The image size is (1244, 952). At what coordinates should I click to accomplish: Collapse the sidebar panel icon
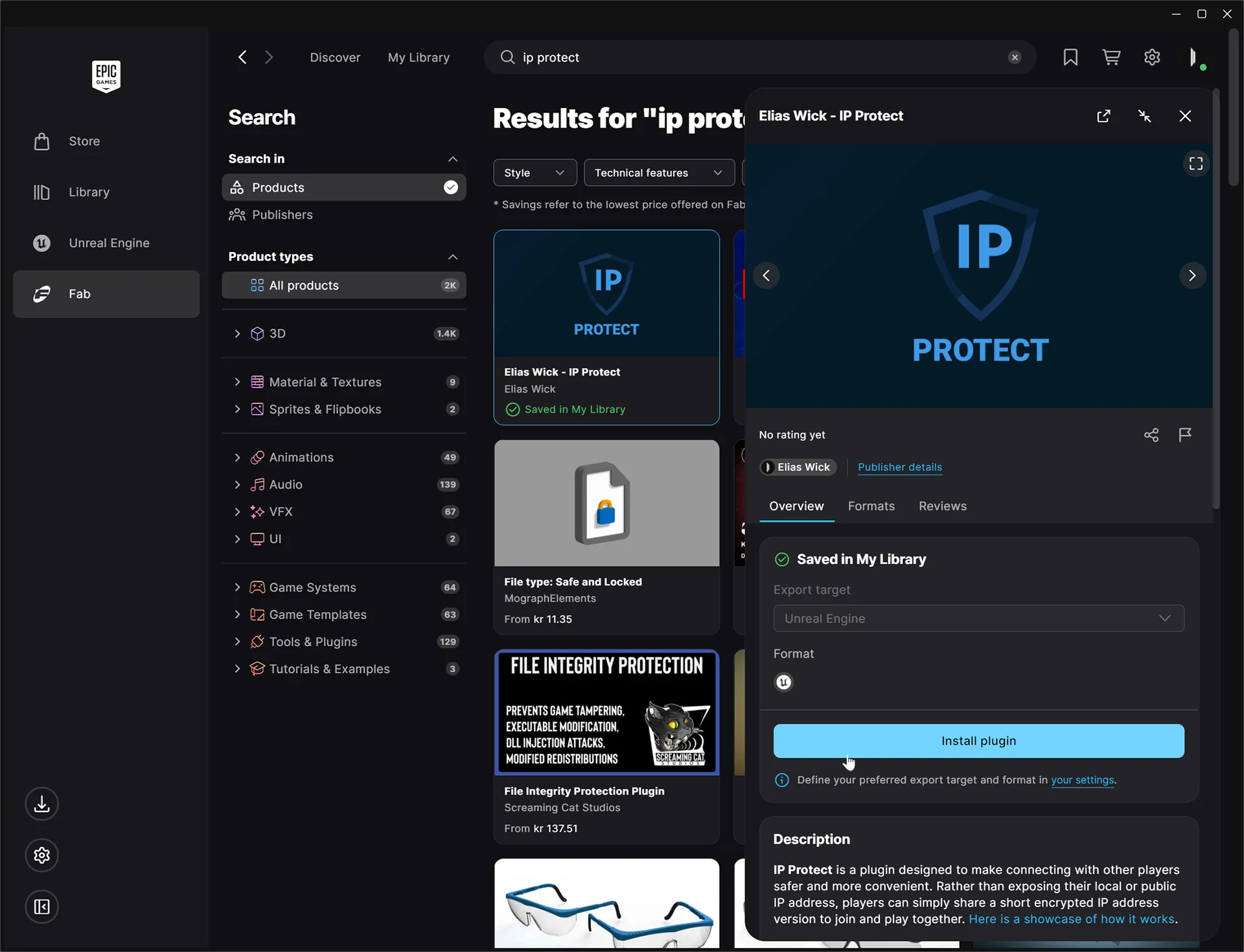(x=42, y=907)
